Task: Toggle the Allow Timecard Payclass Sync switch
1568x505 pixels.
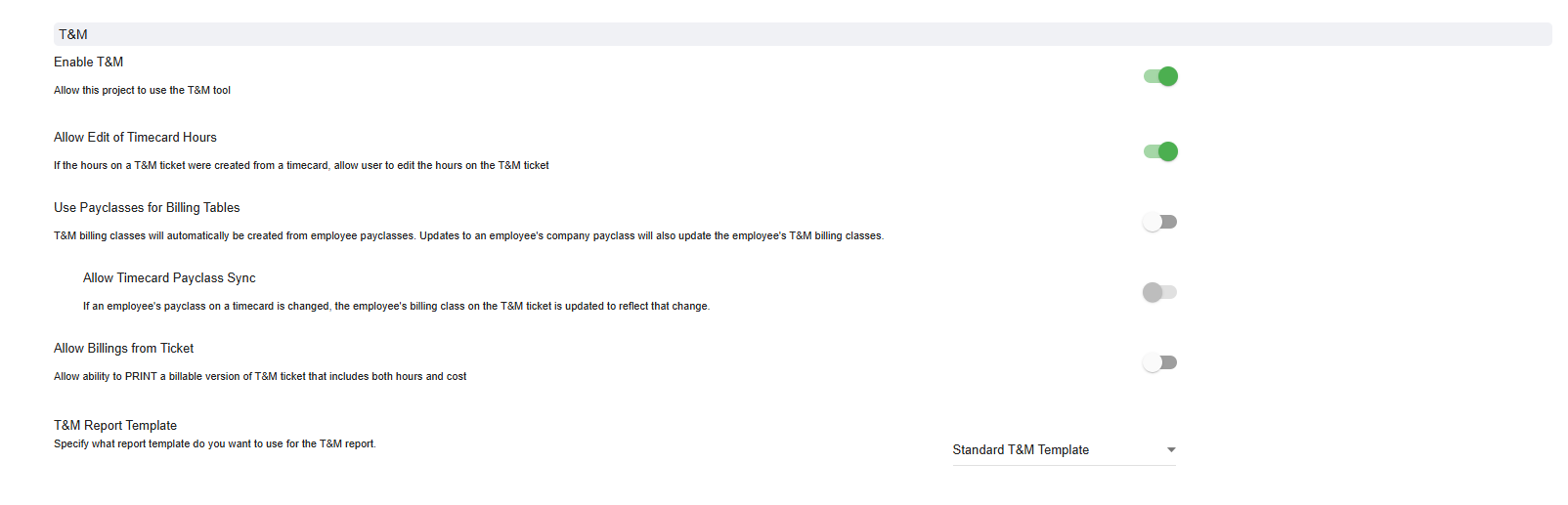Action: tap(1160, 292)
